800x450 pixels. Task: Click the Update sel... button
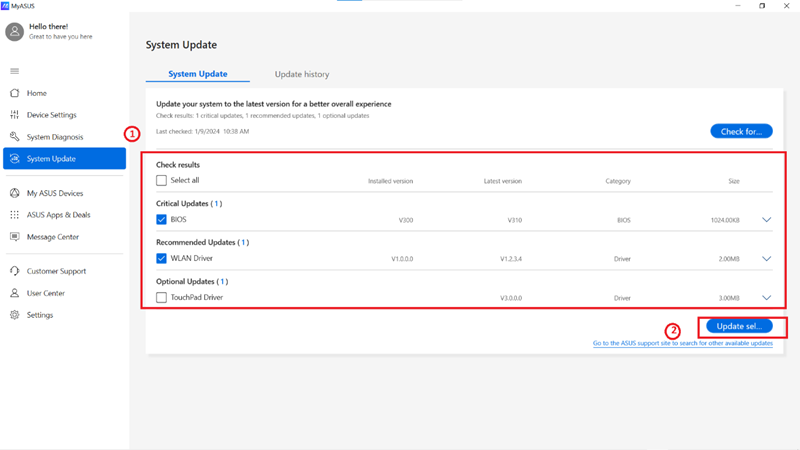click(739, 326)
